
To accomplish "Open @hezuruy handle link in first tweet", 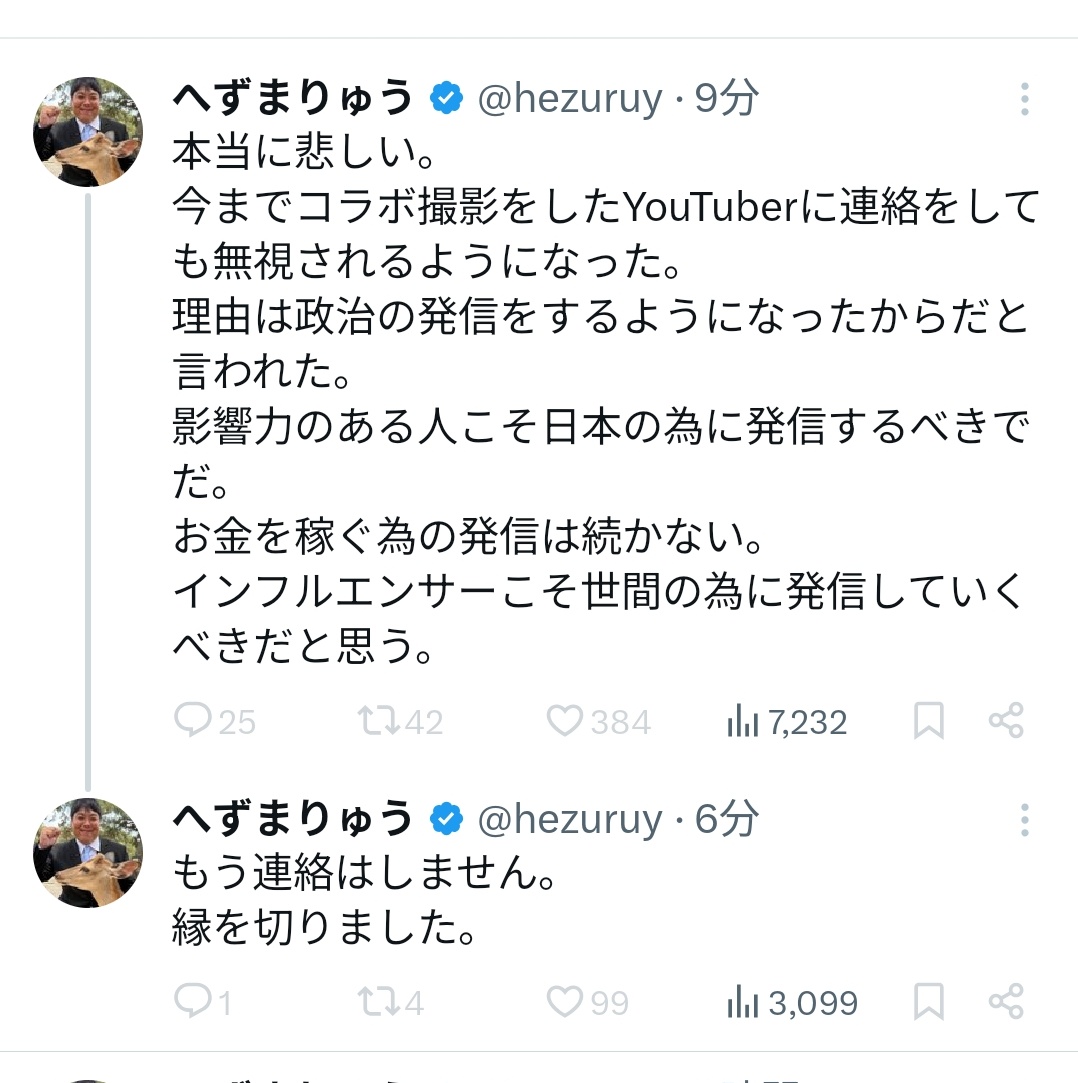I will (569, 99).
